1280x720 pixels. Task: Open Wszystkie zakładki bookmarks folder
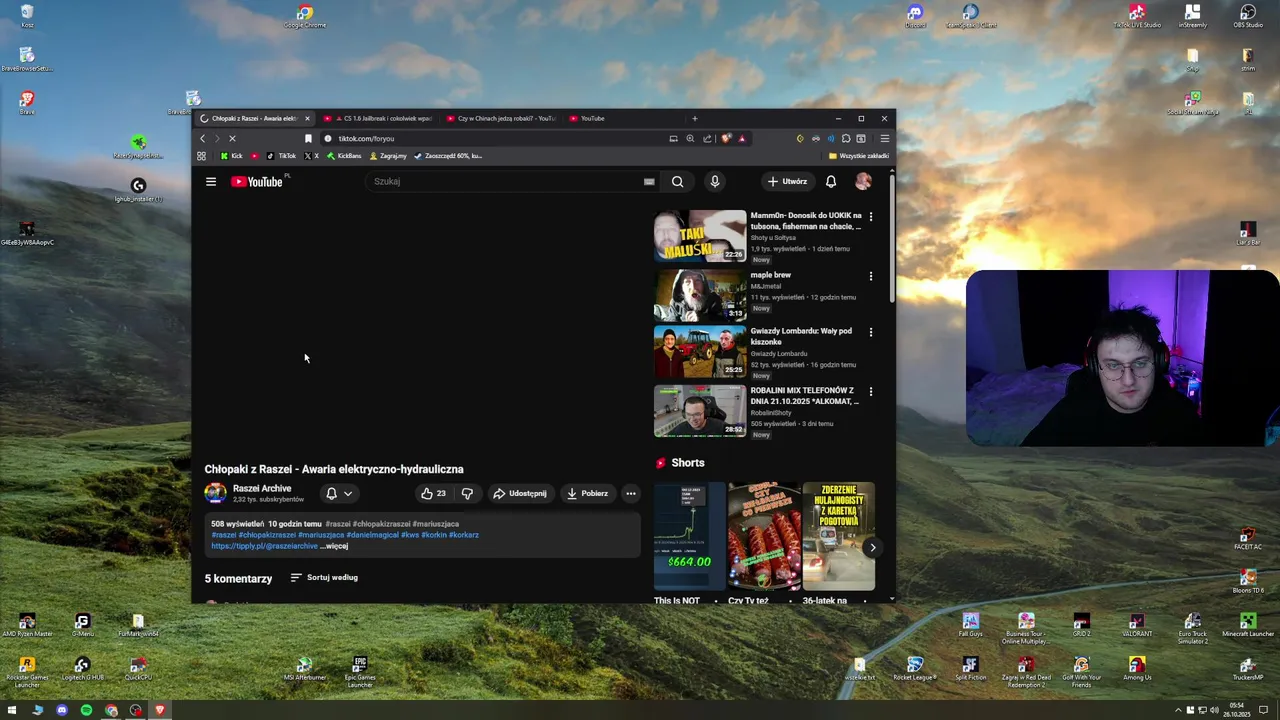pos(858,156)
